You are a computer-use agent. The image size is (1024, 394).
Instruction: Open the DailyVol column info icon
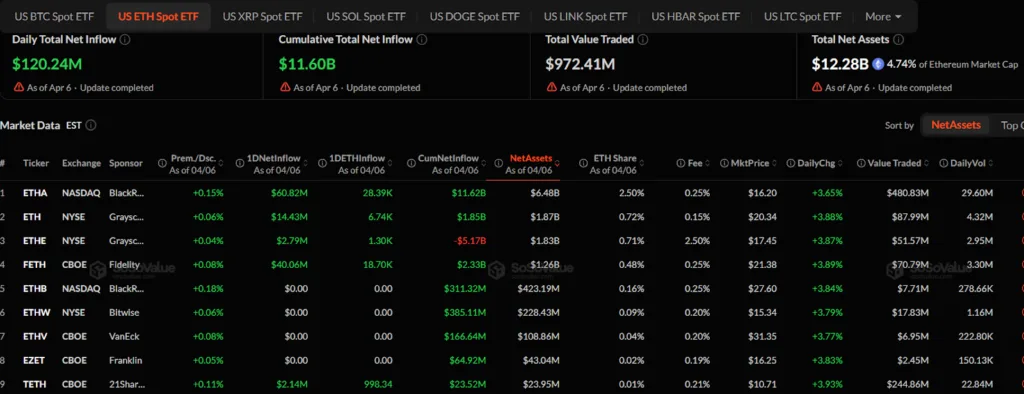click(x=944, y=163)
